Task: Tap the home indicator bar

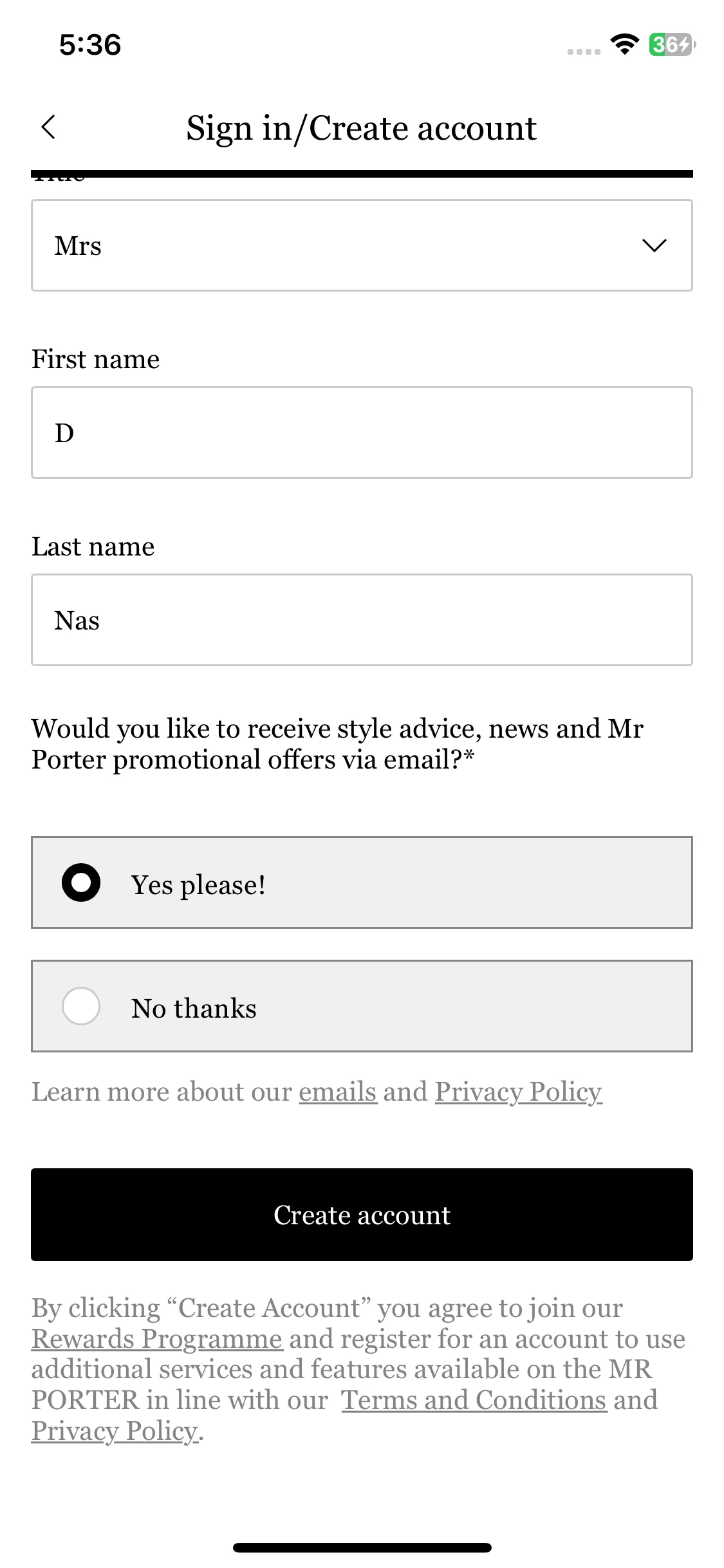Action: coord(362,1547)
